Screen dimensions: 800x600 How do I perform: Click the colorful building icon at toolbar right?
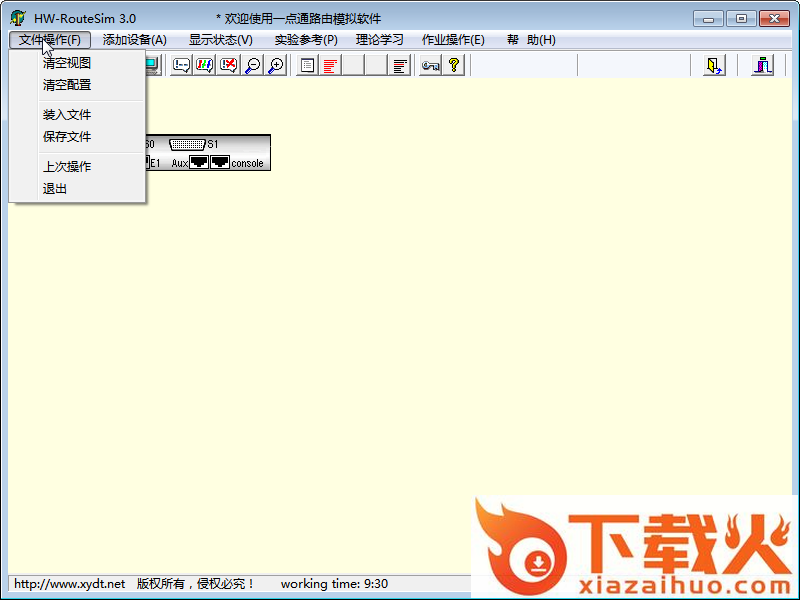pos(763,65)
